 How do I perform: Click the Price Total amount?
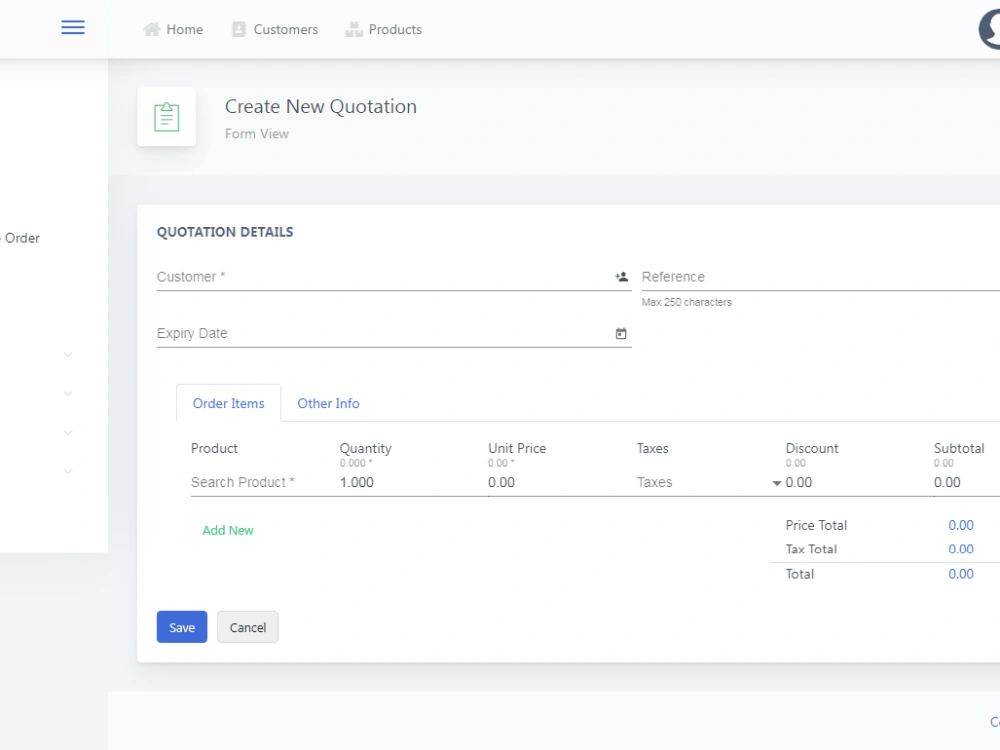pyautogui.click(x=960, y=525)
